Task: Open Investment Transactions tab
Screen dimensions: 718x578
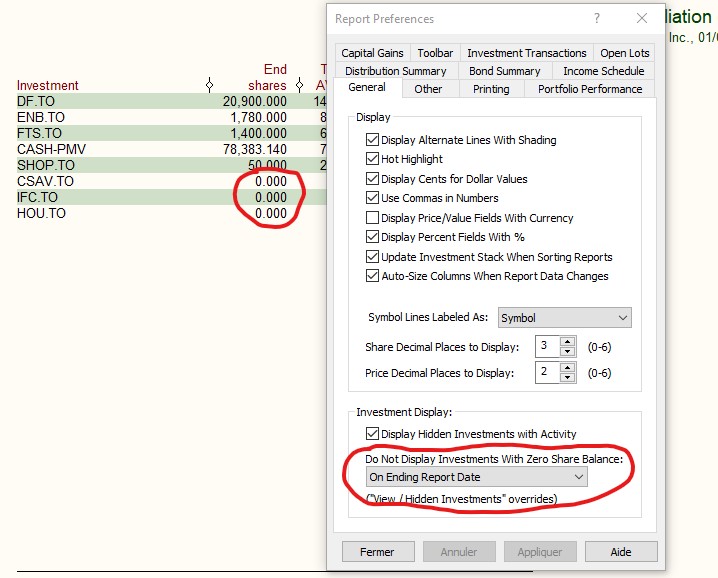Action: click(x=527, y=53)
